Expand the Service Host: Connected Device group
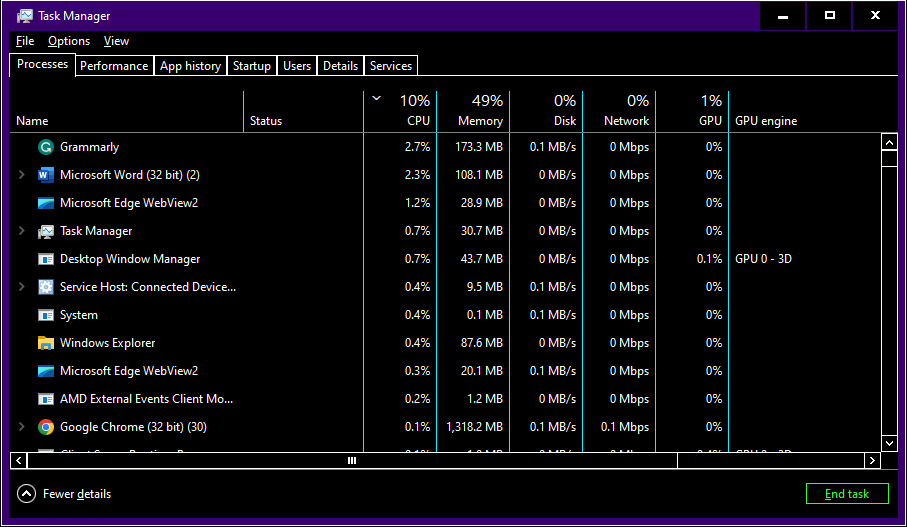This screenshot has width=907, height=527. (x=21, y=287)
